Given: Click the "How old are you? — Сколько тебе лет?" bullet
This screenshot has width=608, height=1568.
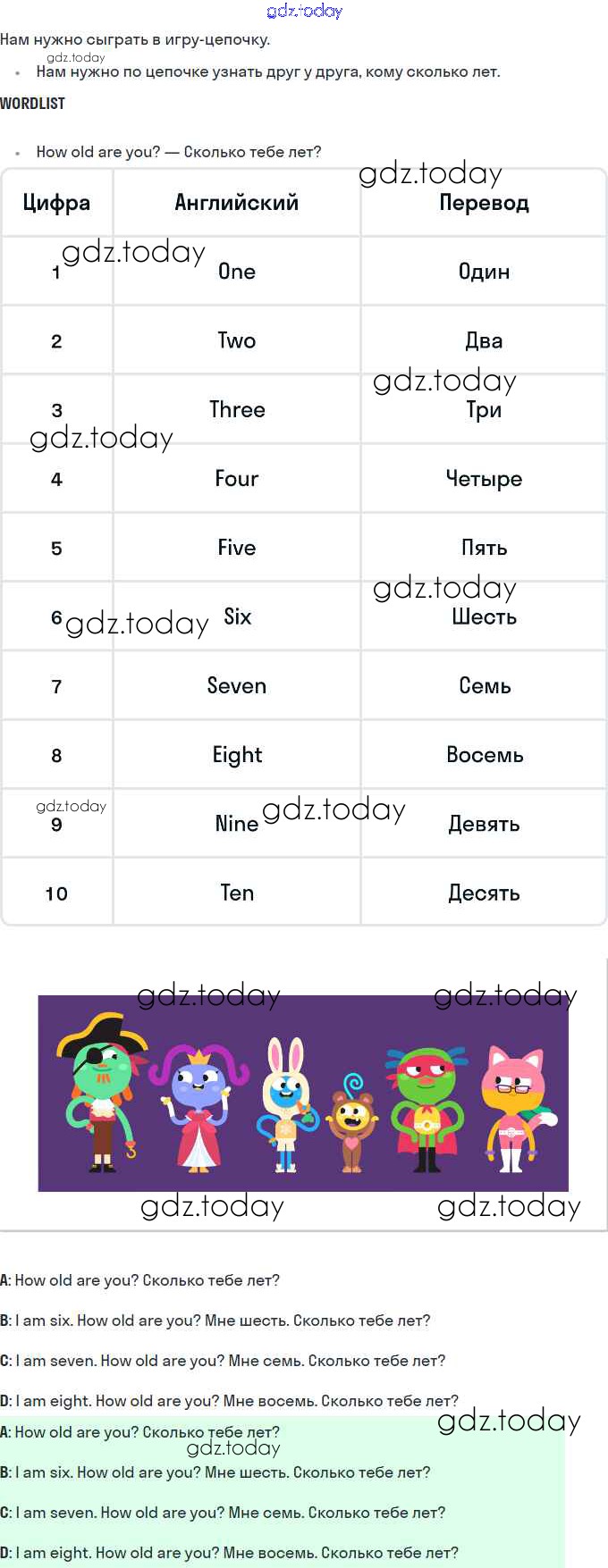Looking at the screenshot, I should pos(179,152).
